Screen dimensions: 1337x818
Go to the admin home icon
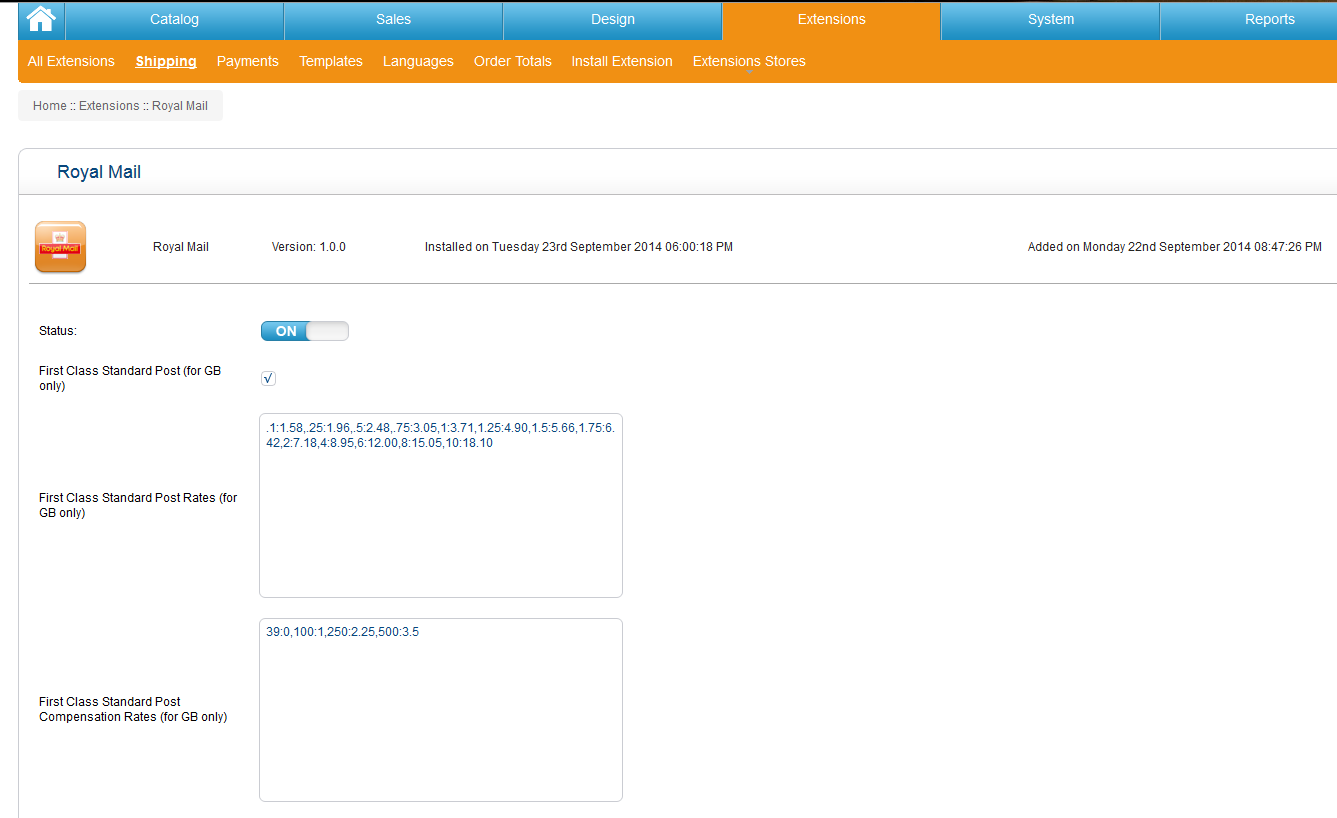coord(41,19)
